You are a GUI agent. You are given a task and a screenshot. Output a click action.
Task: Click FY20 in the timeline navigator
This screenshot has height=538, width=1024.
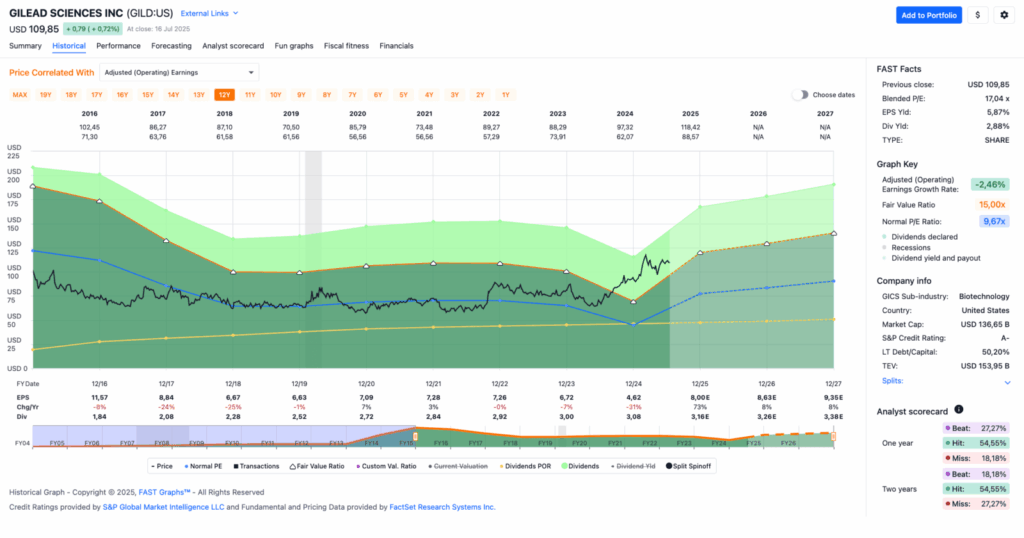(x=579, y=443)
